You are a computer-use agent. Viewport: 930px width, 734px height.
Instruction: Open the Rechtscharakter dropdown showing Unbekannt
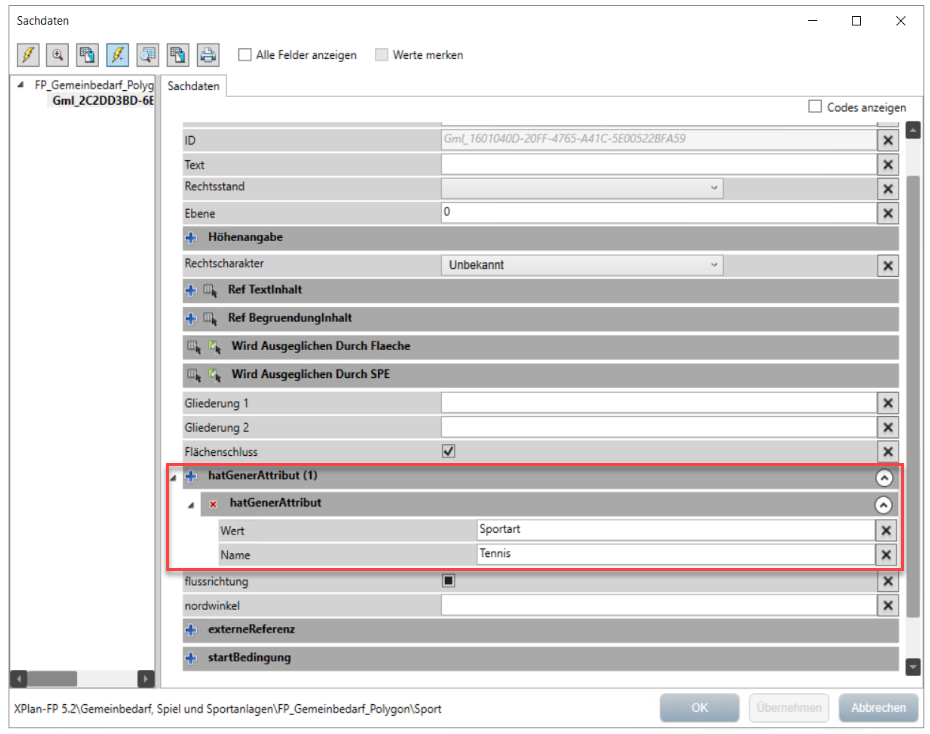pyautogui.click(x=582, y=265)
